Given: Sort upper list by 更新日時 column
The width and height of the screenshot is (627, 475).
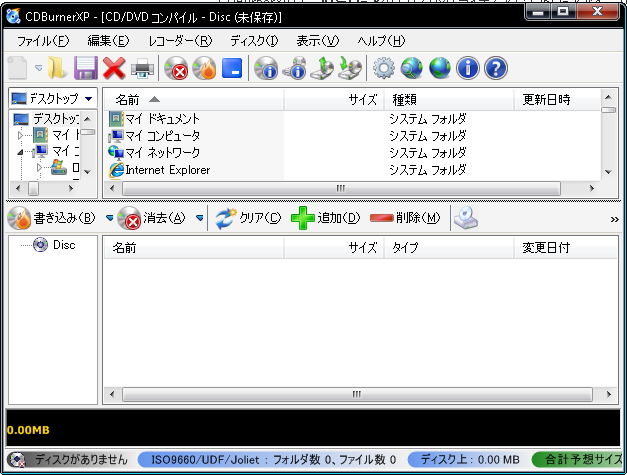Looking at the screenshot, I should pyautogui.click(x=557, y=99).
